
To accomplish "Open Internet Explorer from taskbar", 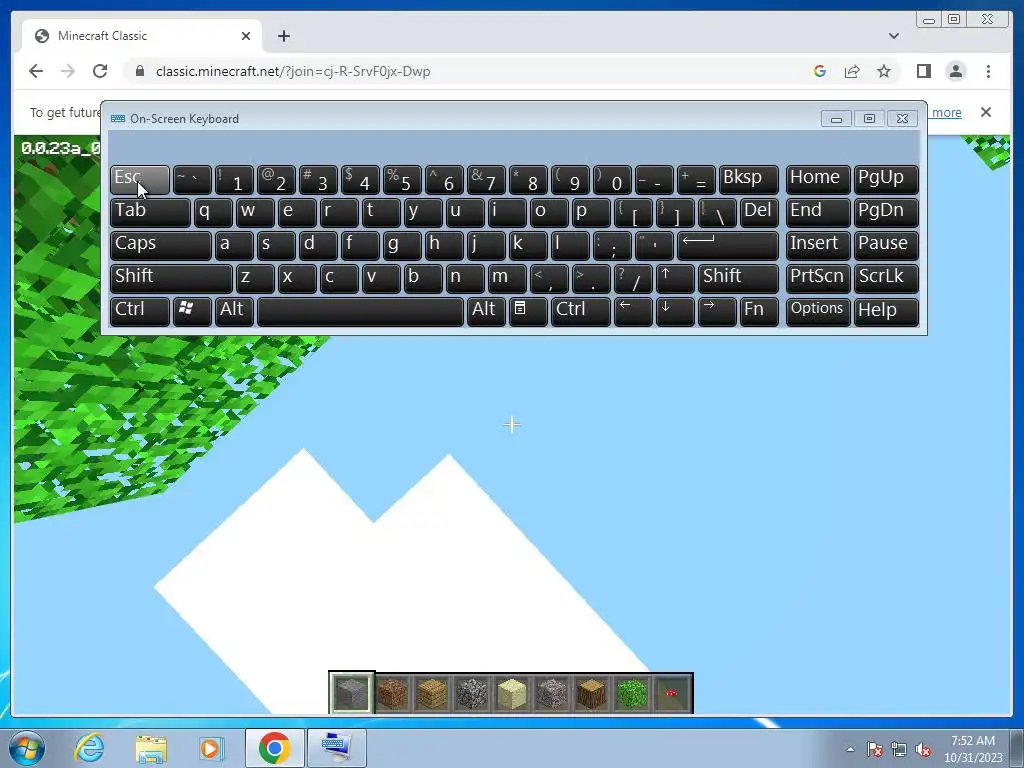I will coord(89,748).
